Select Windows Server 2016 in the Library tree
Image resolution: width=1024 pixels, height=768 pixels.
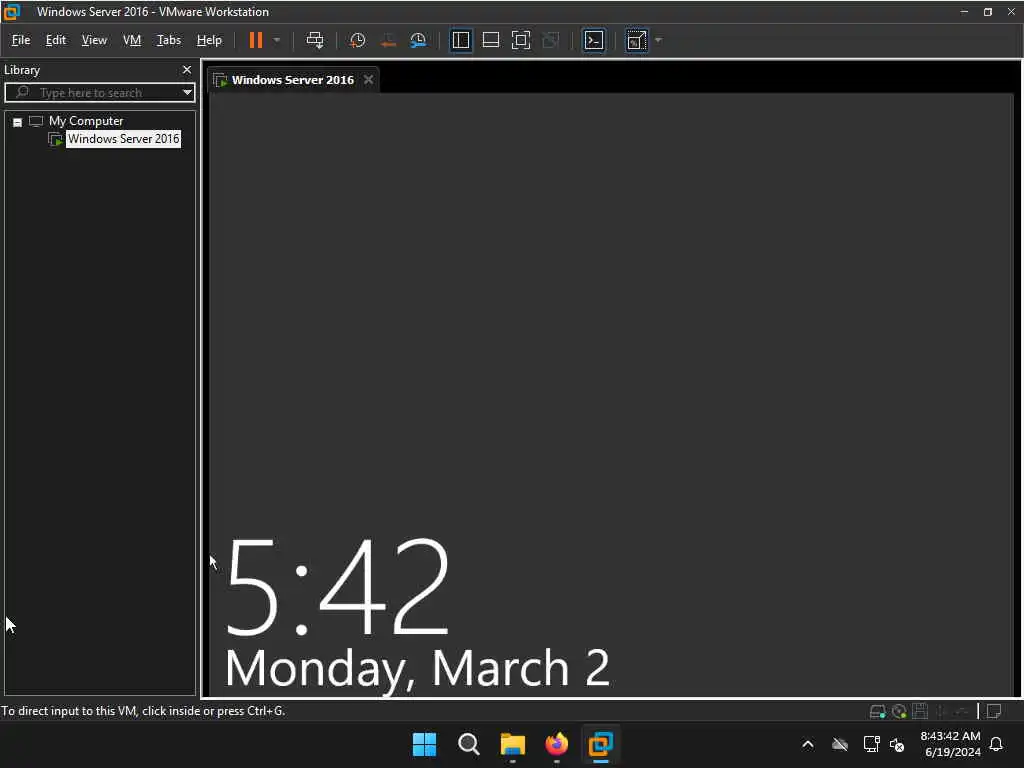(x=123, y=139)
